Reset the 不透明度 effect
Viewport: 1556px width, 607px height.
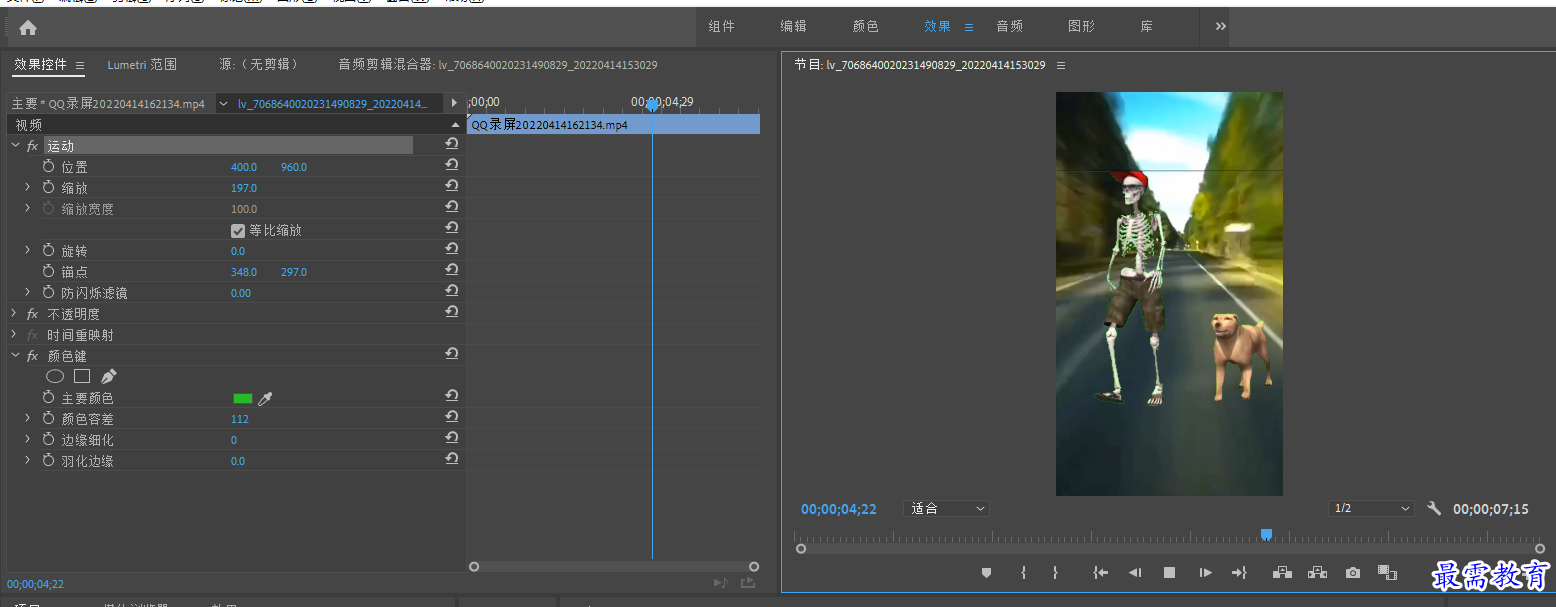(452, 313)
